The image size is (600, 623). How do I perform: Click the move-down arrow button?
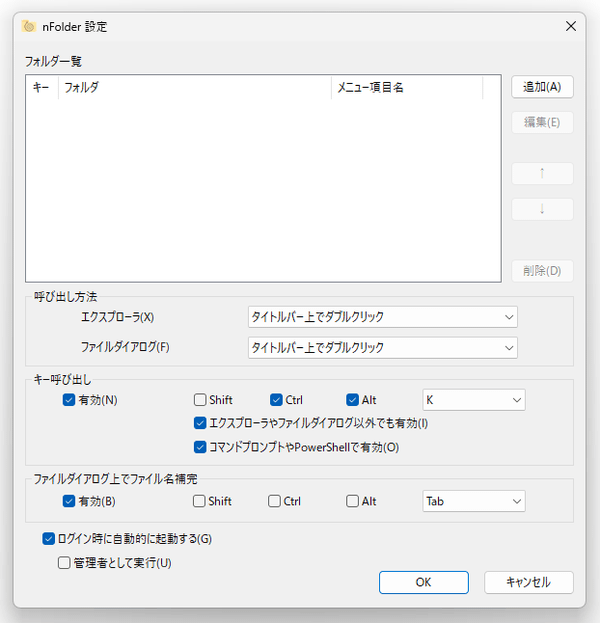542,209
